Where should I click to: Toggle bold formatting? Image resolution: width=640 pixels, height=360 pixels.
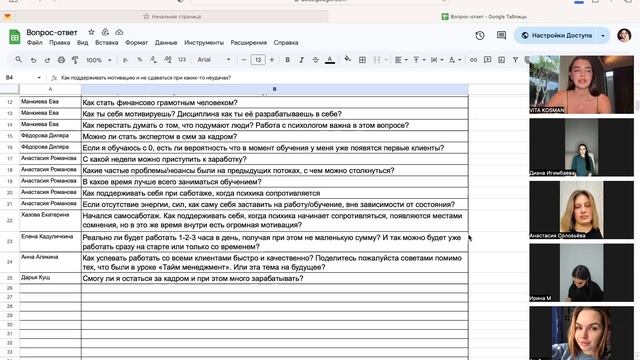click(287, 60)
